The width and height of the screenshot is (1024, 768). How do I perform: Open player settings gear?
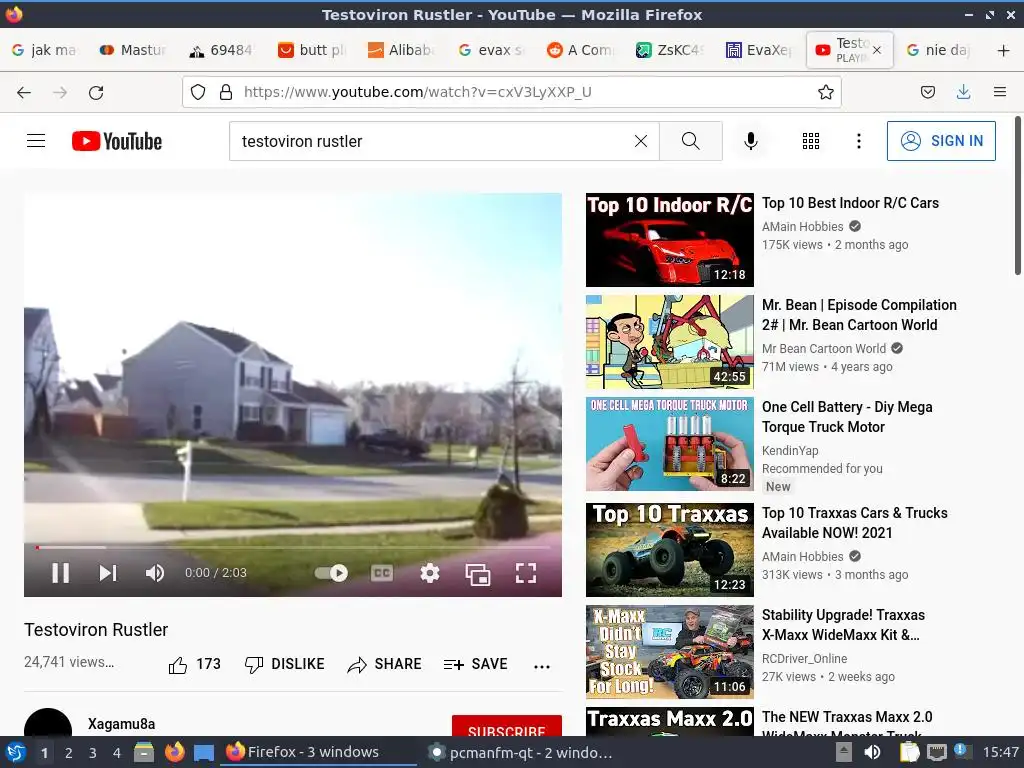tap(430, 573)
